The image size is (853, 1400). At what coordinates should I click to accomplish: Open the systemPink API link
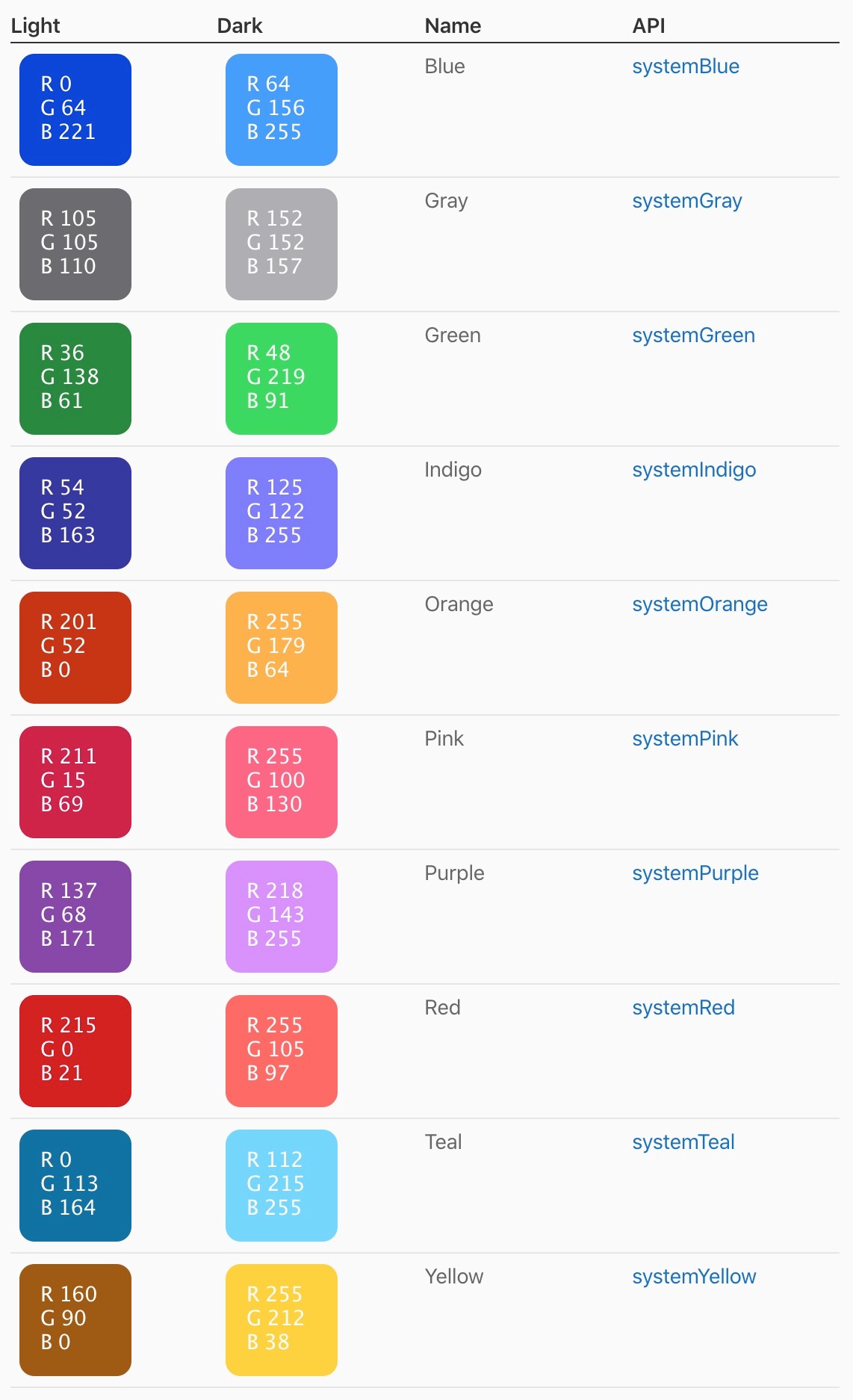685,739
